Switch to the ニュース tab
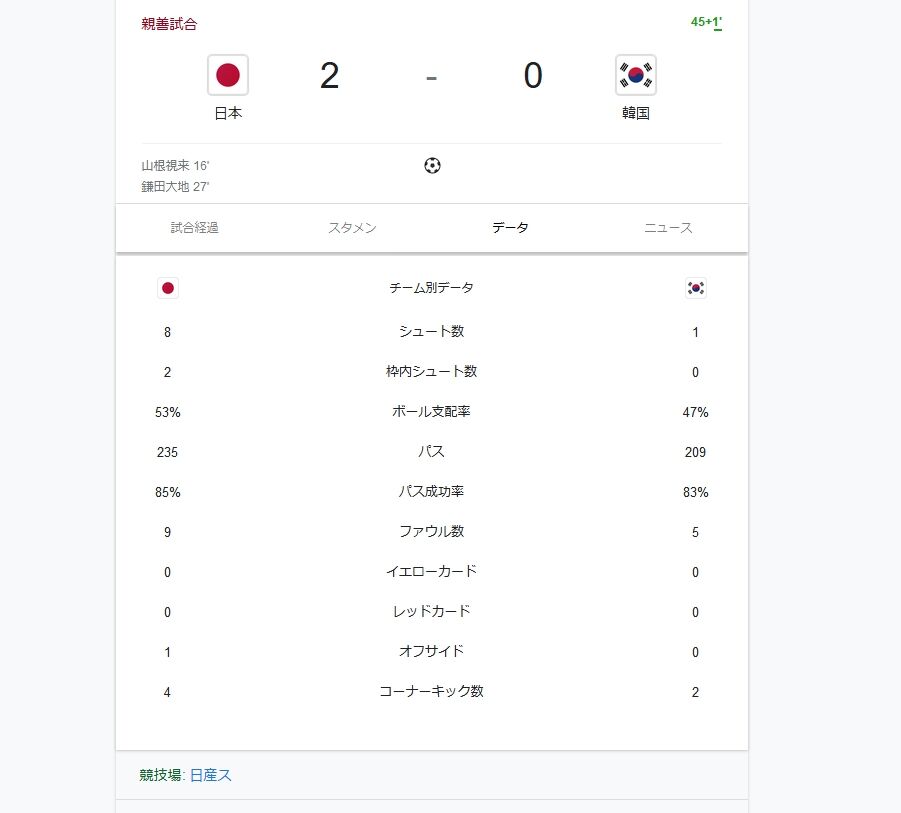This screenshot has height=813, width=901. tap(667, 228)
